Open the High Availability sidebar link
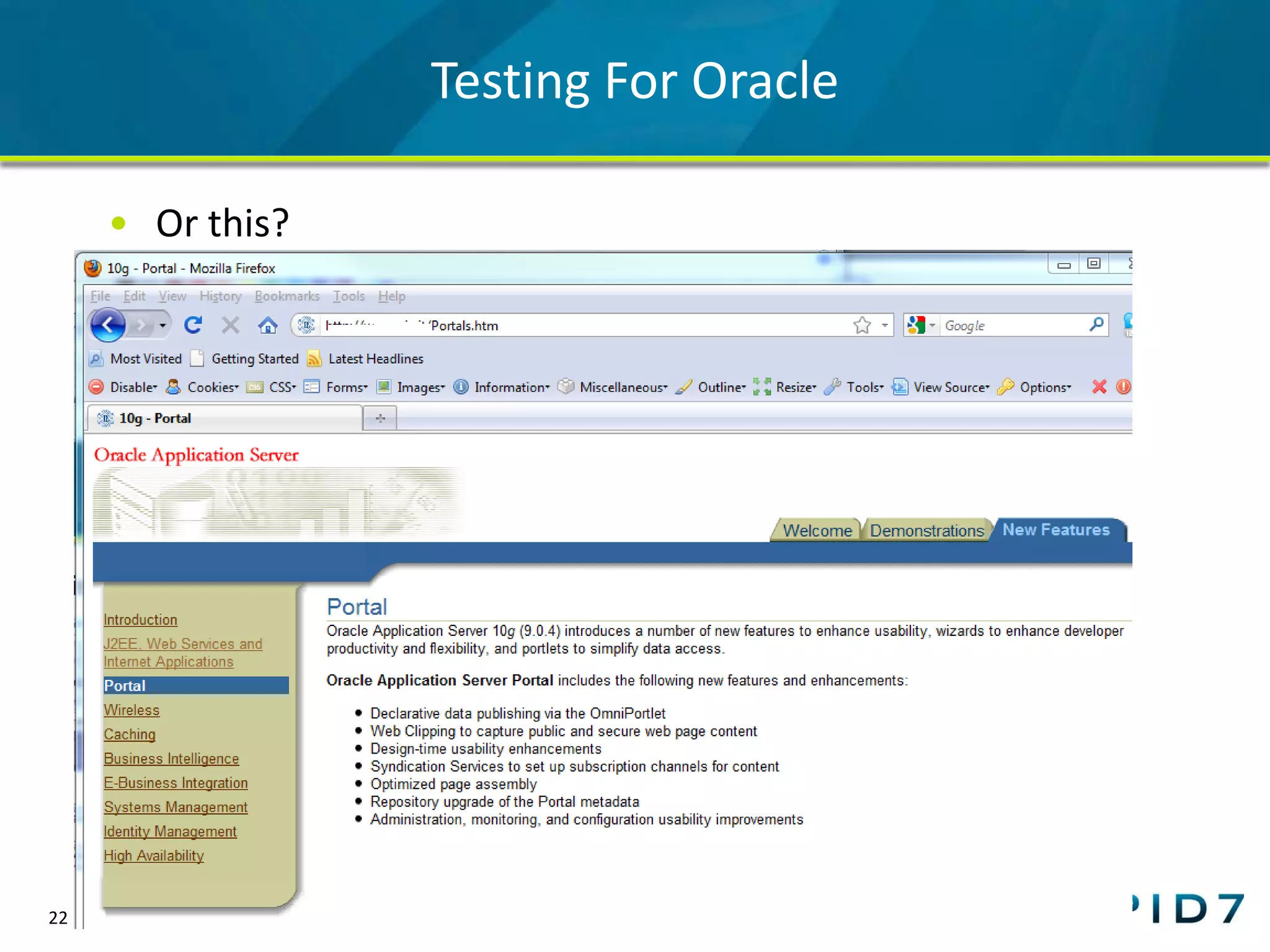Image resolution: width=1270 pixels, height=952 pixels. 154,855
